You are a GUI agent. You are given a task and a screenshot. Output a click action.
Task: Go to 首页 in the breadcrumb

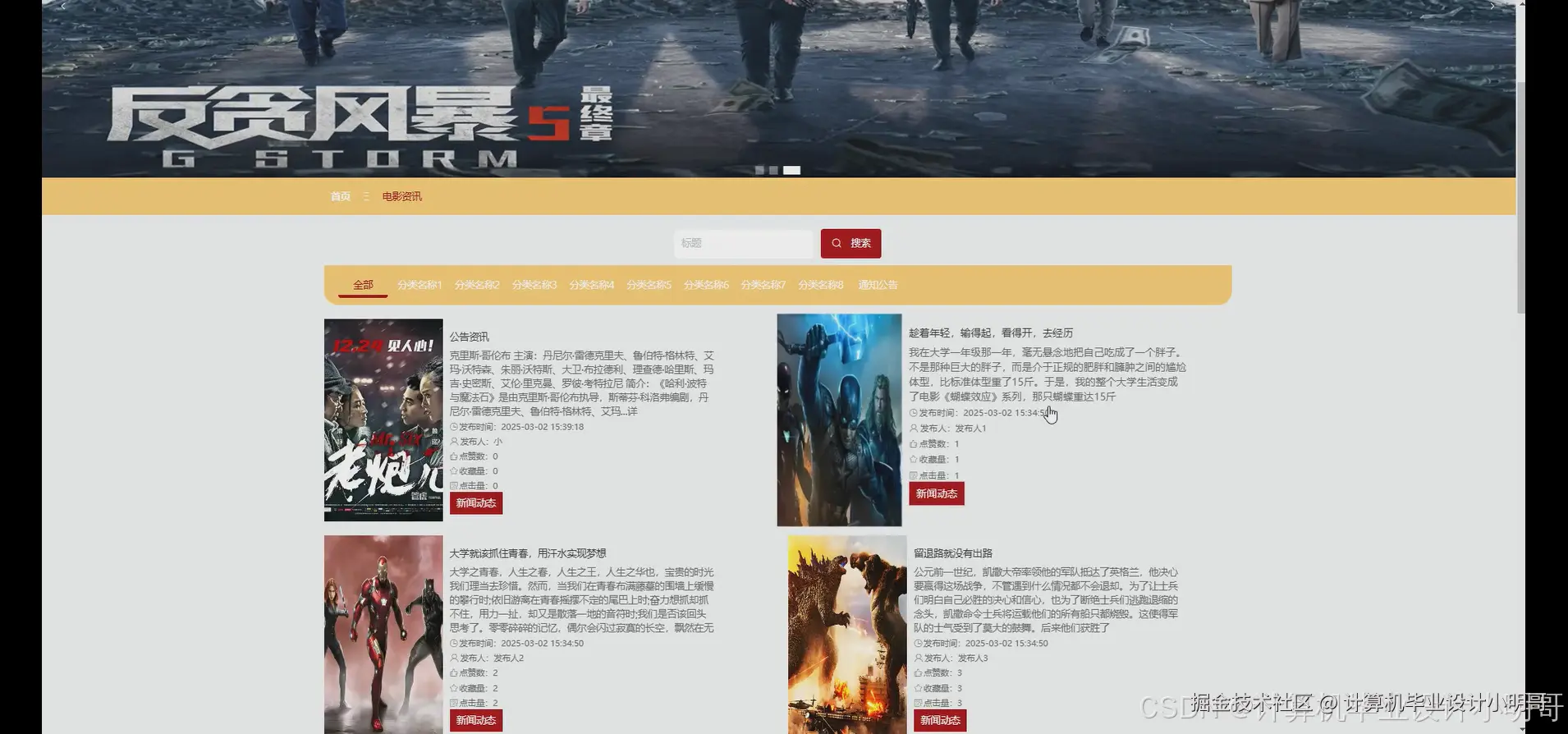click(341, 196)
